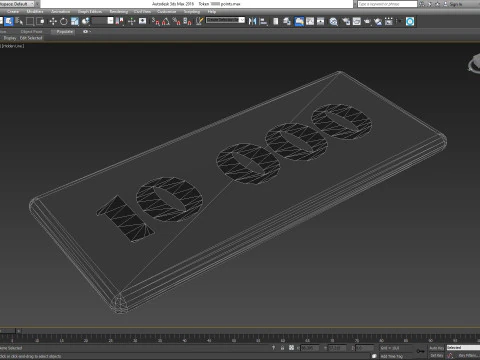
Task: Toggle Spinner Snap
Action: tap(188, 21)
